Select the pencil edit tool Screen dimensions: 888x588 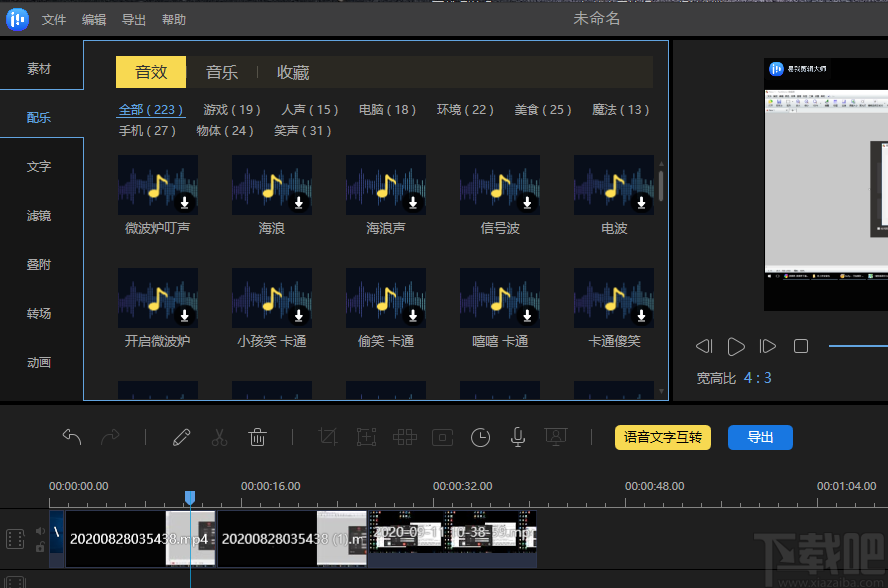(181, 437)
